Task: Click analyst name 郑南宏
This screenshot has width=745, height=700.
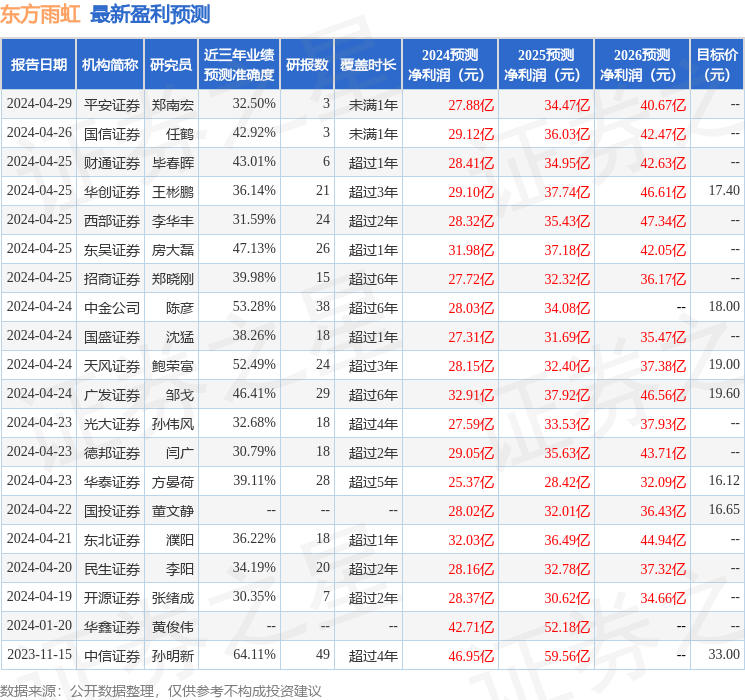Action: [x=173, y=105]
